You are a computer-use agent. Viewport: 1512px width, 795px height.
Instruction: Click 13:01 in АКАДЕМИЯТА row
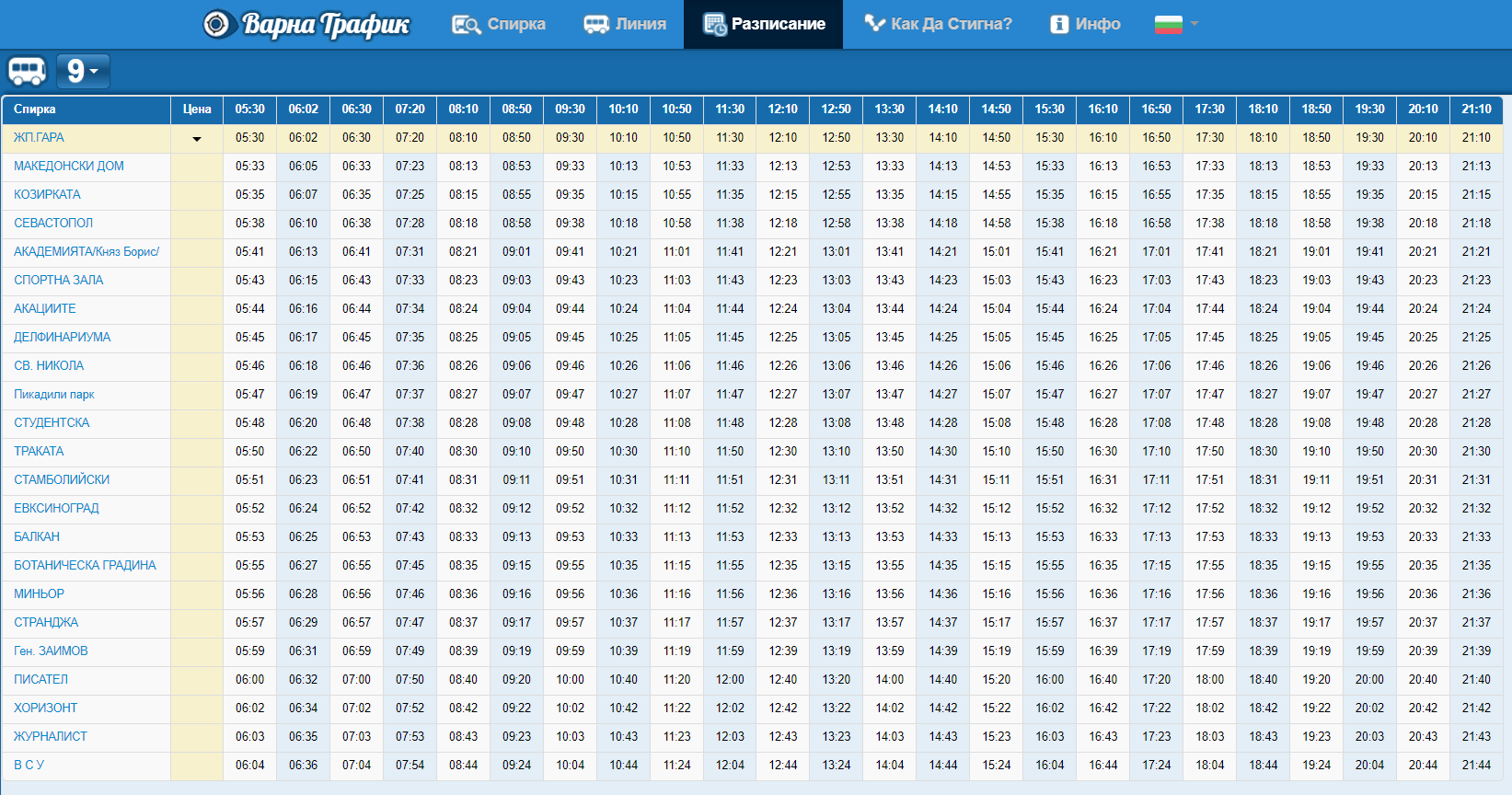pos(837,251)
